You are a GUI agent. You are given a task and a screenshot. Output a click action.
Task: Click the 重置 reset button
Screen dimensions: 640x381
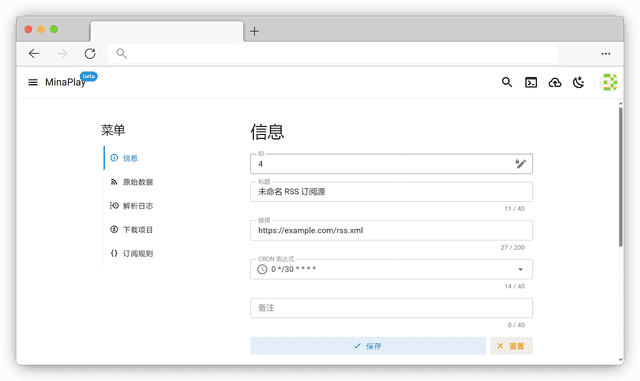point(511,346)
